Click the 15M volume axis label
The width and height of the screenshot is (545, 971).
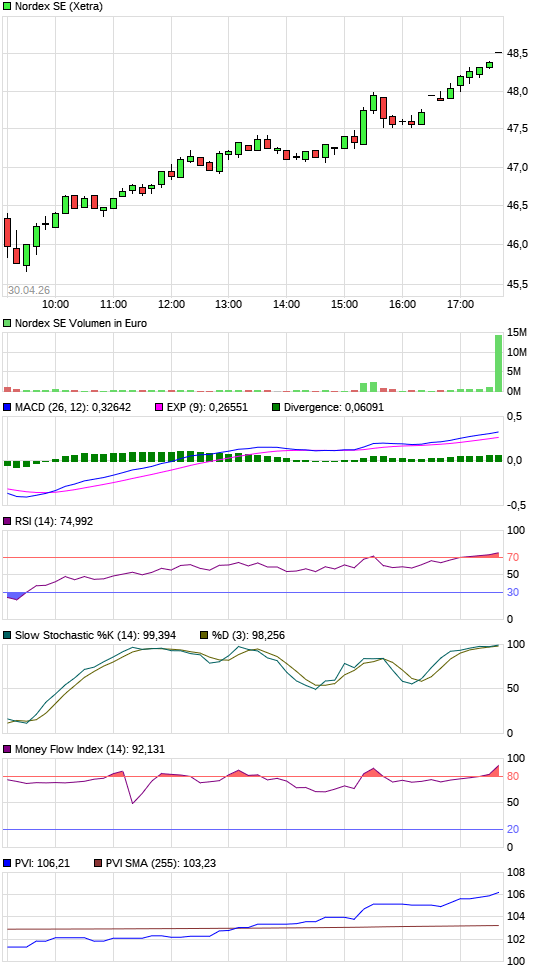pyautogui.click(x=517, y=333)
